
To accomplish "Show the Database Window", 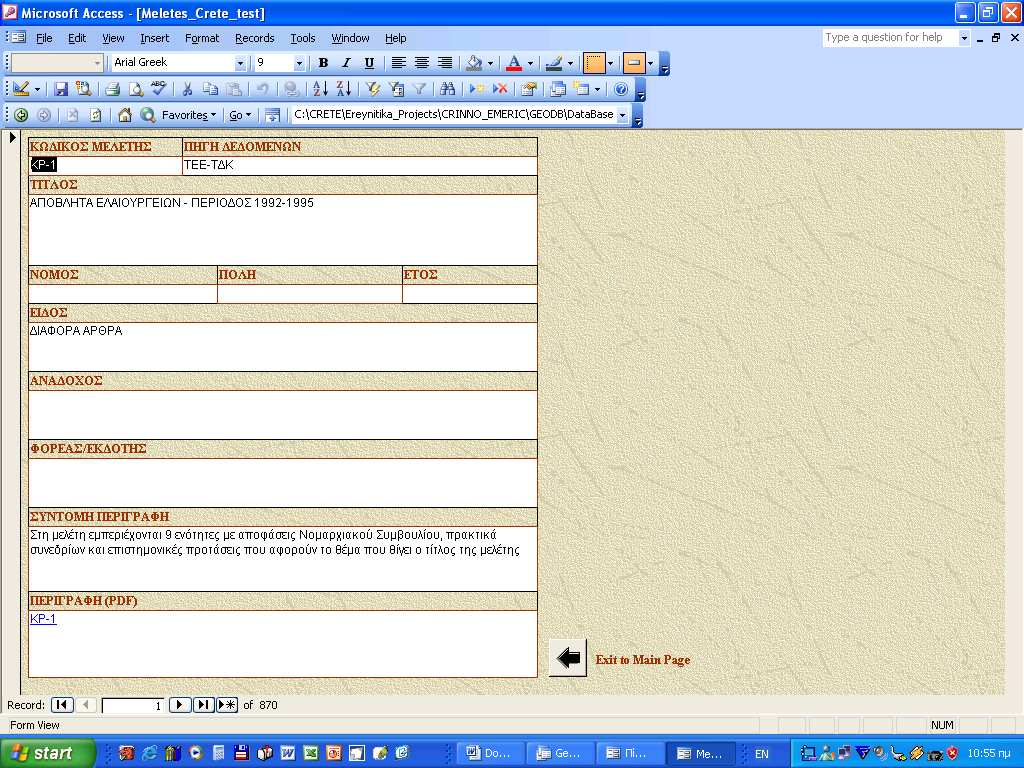I will (x=558, y=89).
